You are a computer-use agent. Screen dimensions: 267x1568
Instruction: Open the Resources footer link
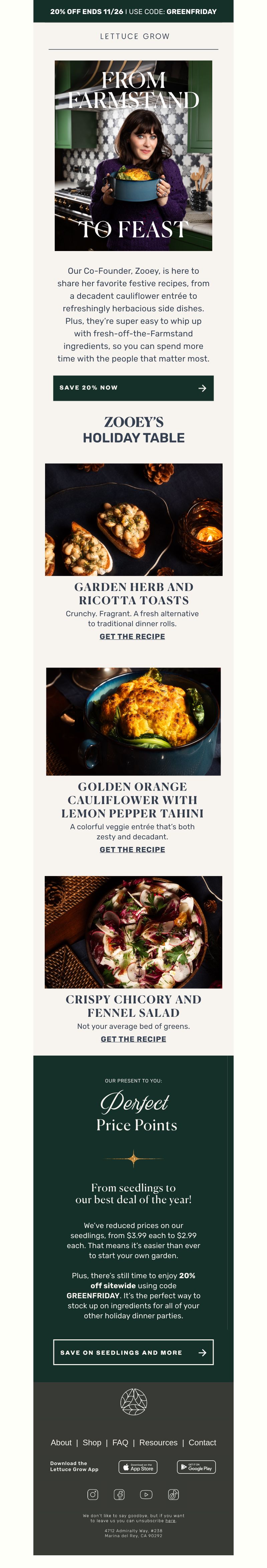point(158,1442)
